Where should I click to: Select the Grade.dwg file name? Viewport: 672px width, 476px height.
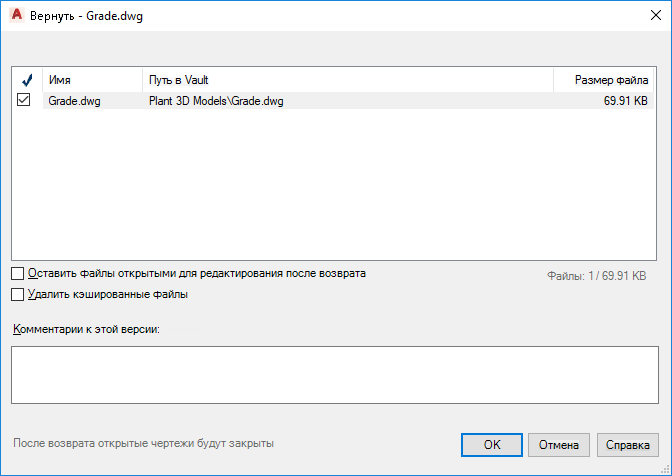tap(75, 101)
